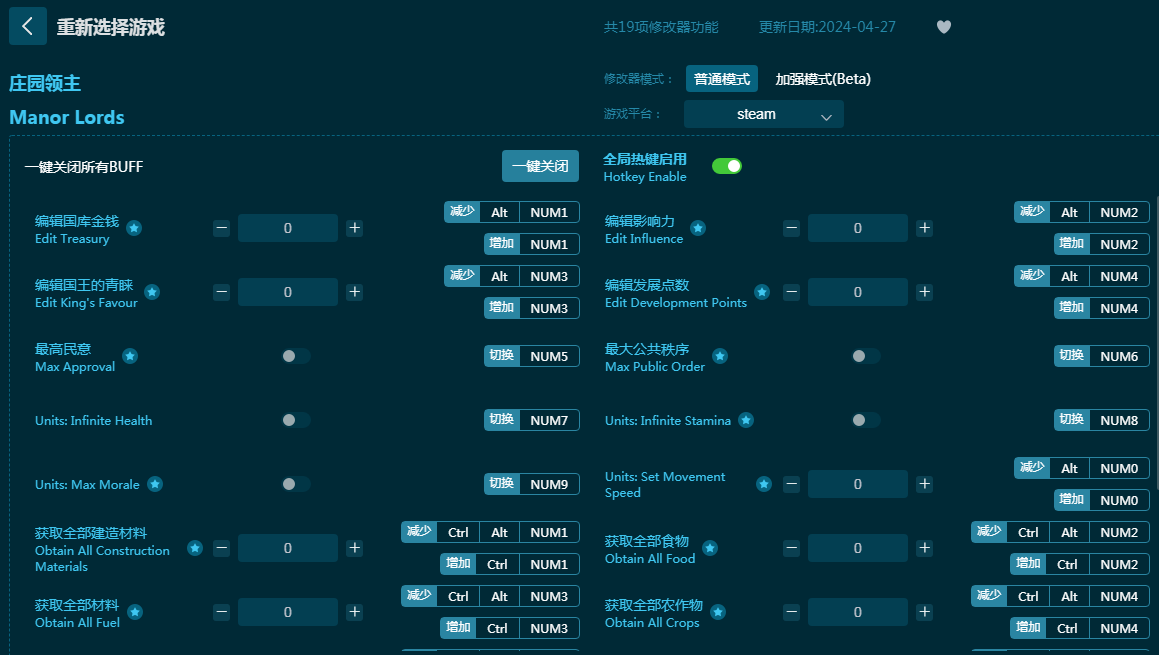Viewport: 1159px width, 655px height.
Task: Decrease Units: Set Movement Speed with minus
Action: pos(792,484)
